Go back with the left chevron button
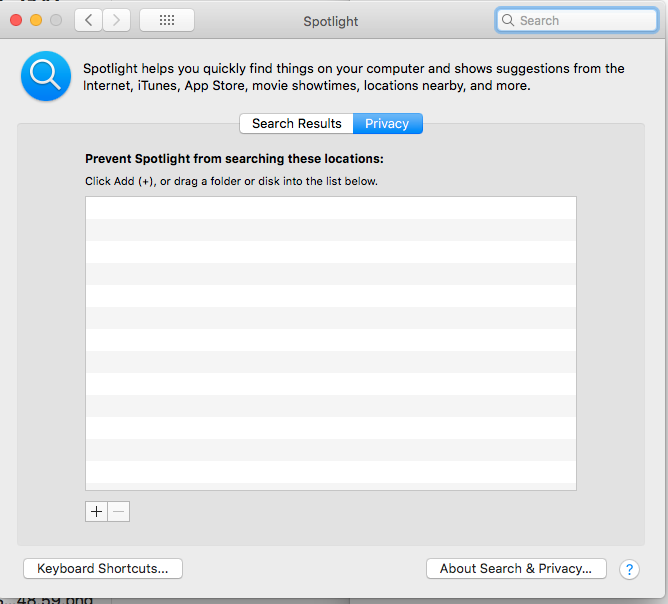The width and height of the screenshot is (668, 604). pos(88,20)
